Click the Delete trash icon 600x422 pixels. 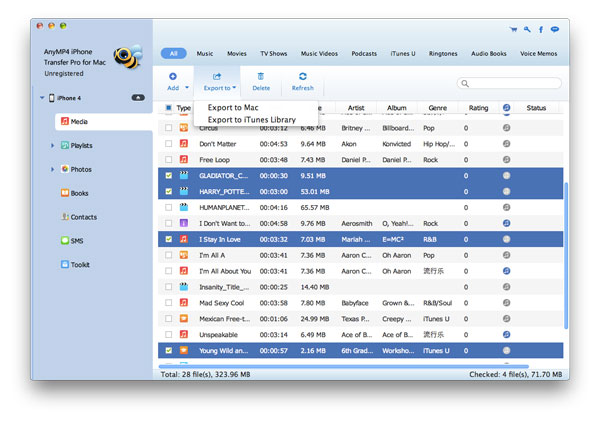(261, 77)
